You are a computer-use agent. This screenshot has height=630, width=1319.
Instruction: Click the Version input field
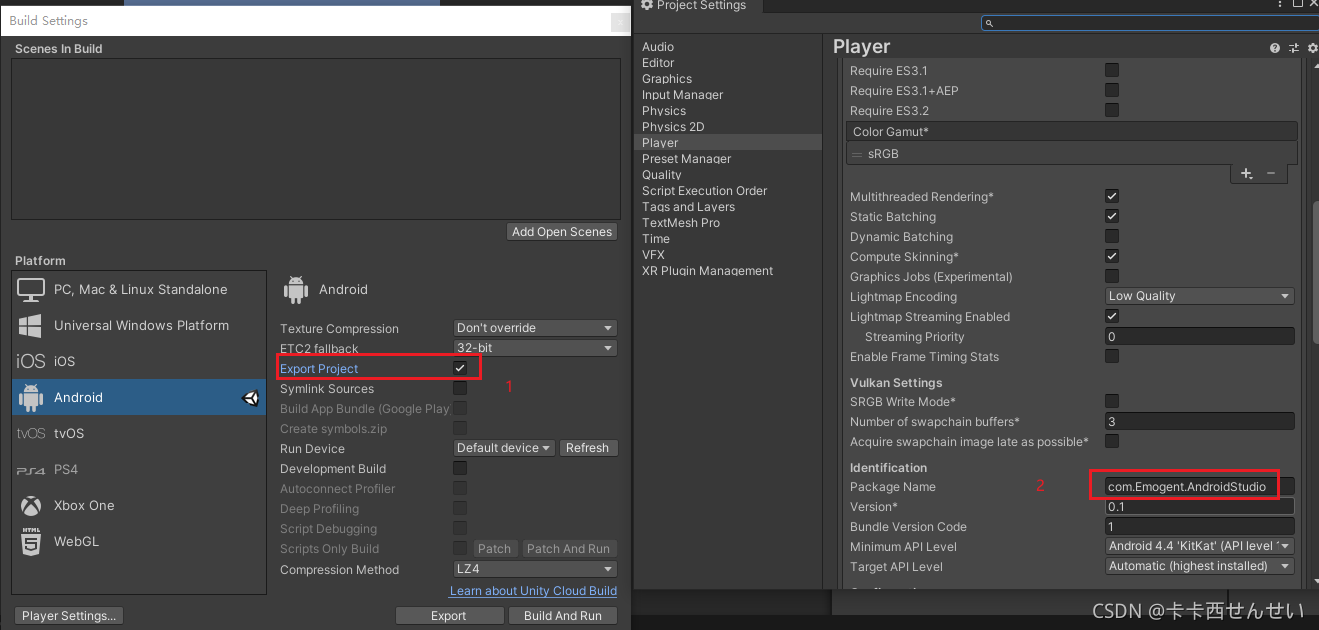pyautogui.click(x=1200, y=506)
